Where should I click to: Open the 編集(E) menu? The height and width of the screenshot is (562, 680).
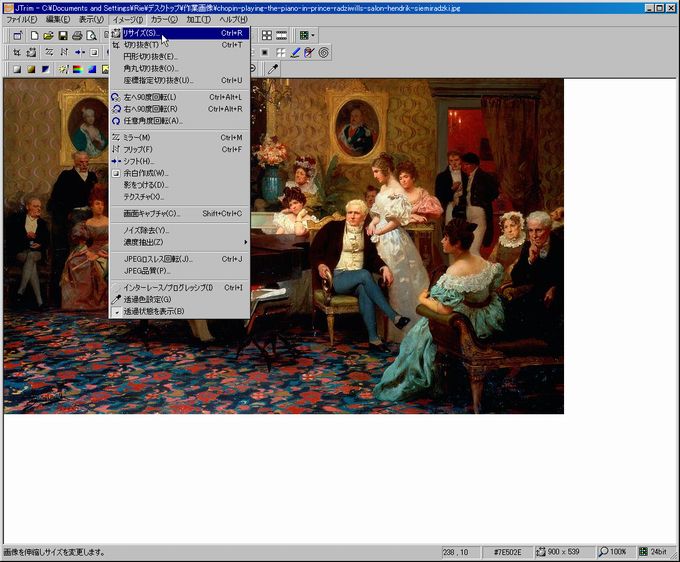point(58,20)
